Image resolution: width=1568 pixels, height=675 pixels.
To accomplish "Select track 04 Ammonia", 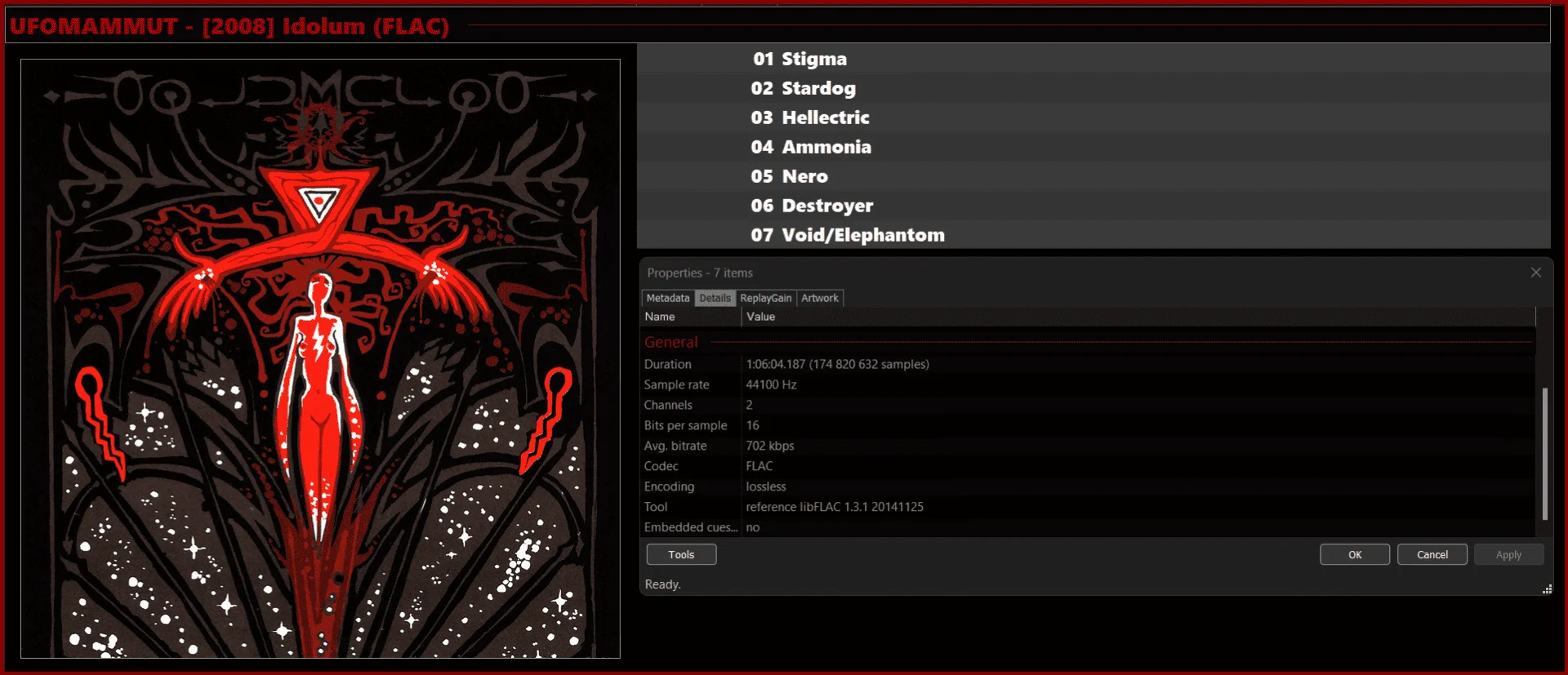I will (x=1094, y=147).
